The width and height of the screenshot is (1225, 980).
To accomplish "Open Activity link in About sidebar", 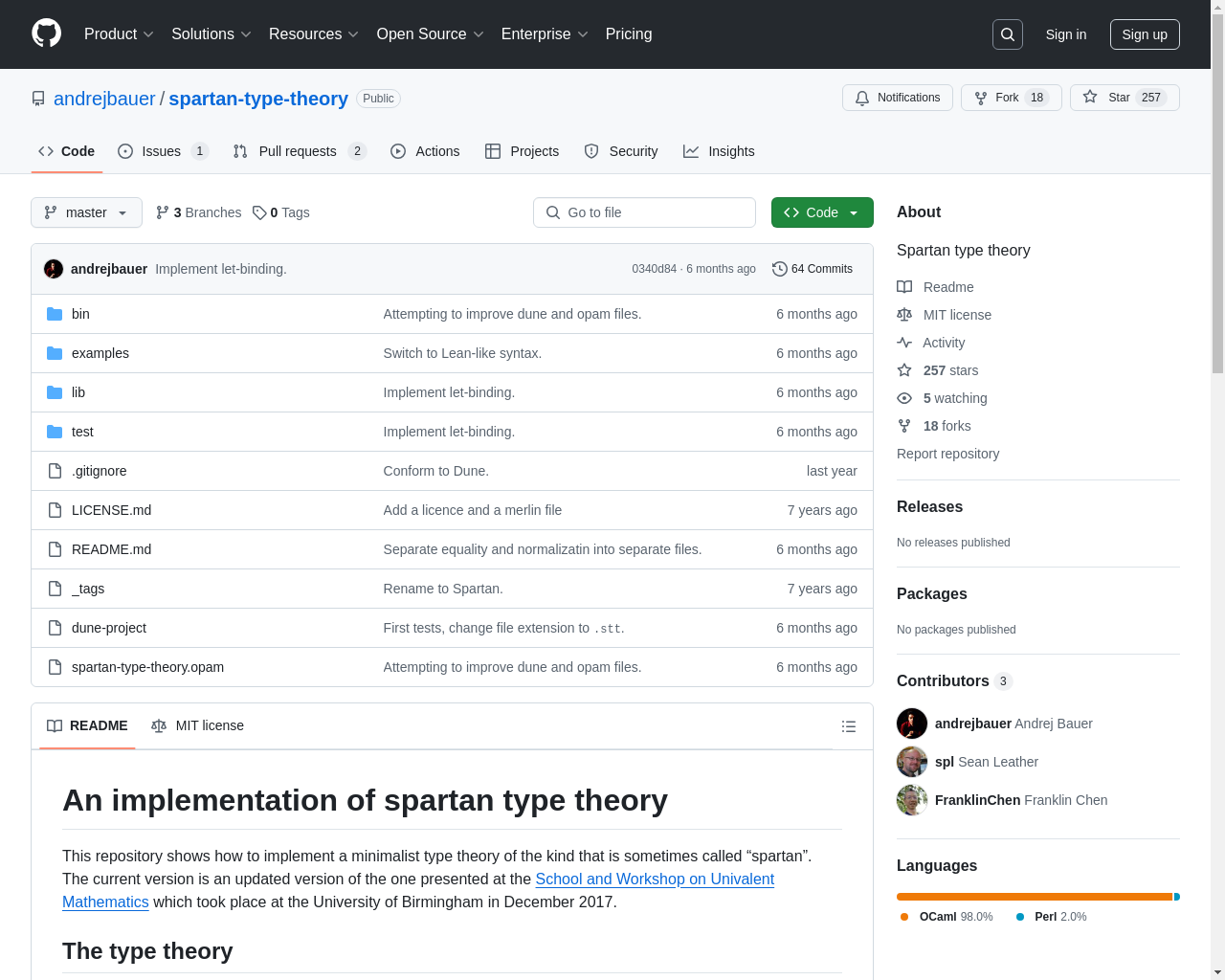I will (x=931, y=343).
